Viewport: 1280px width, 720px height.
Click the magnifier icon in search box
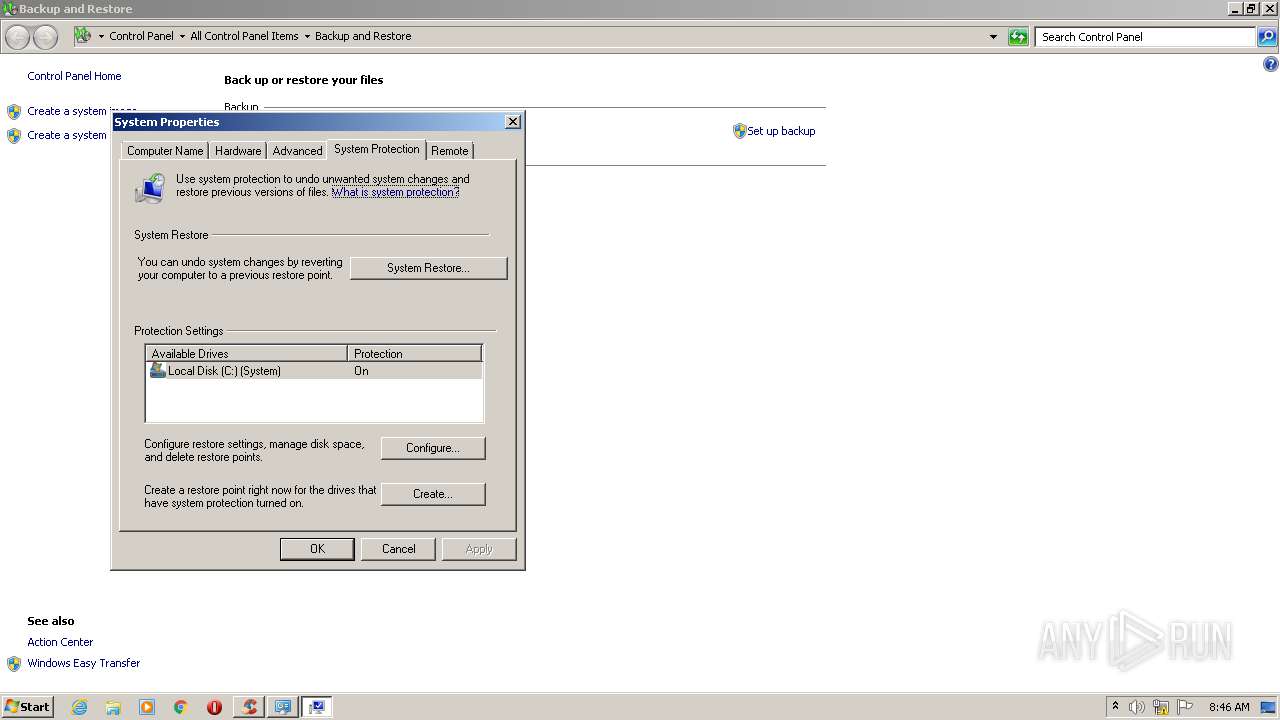(1267, 37)
